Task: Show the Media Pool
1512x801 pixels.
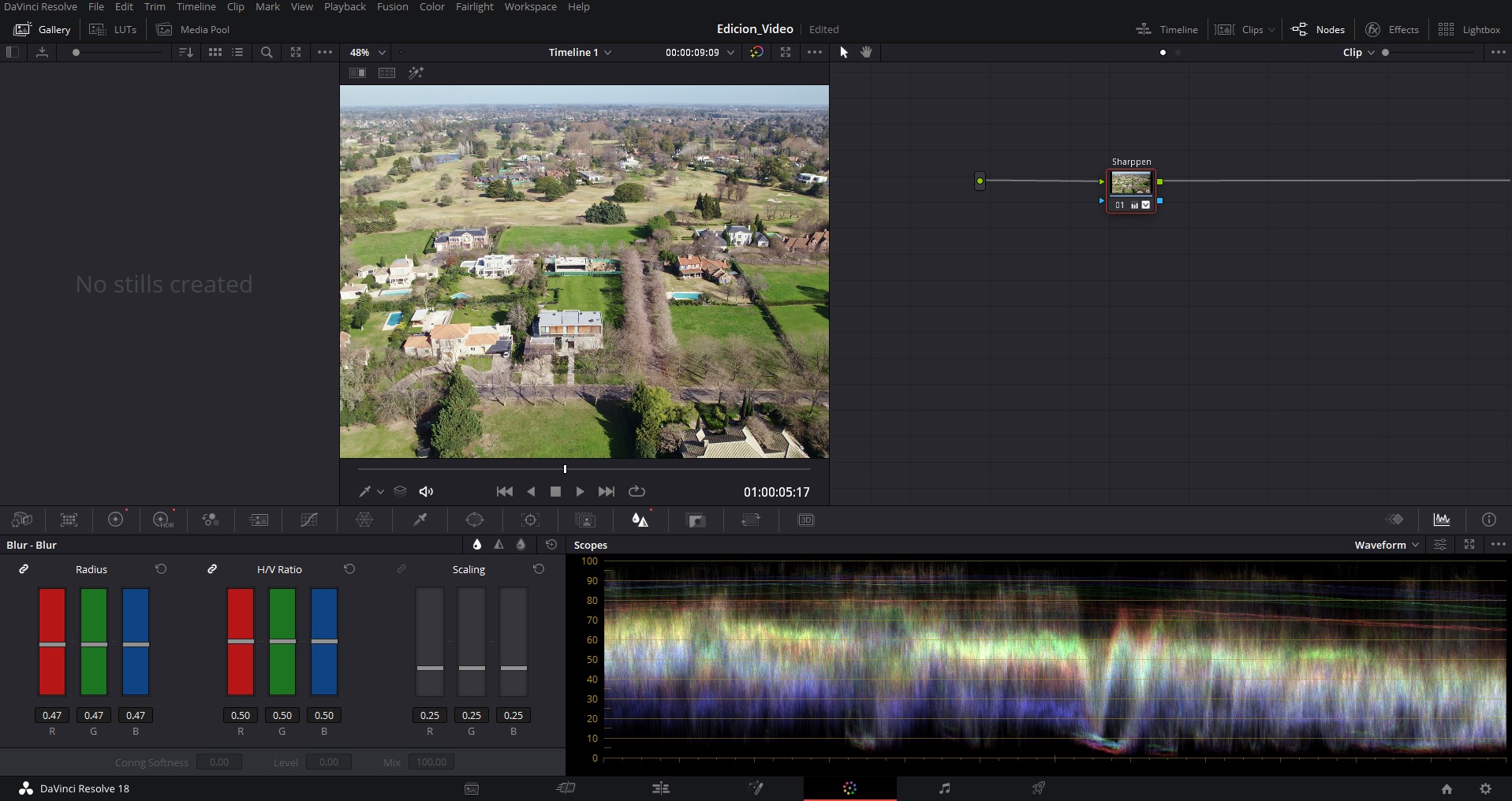Action: (x=193, y=29)
